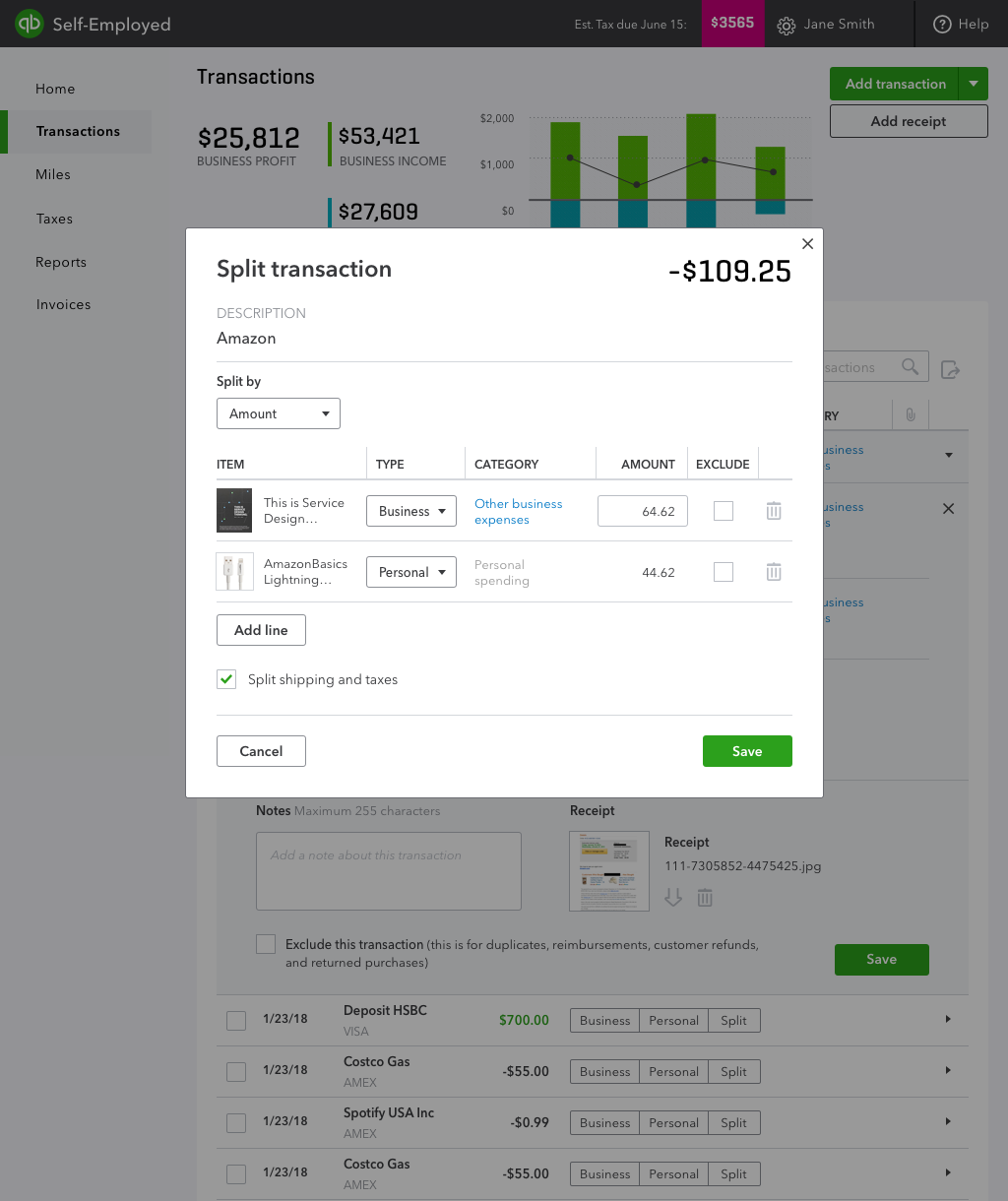1008x1201 pixels.
Task: Open Invoices in sidebar
Action: pyautogui.click(x=63, y=304)
